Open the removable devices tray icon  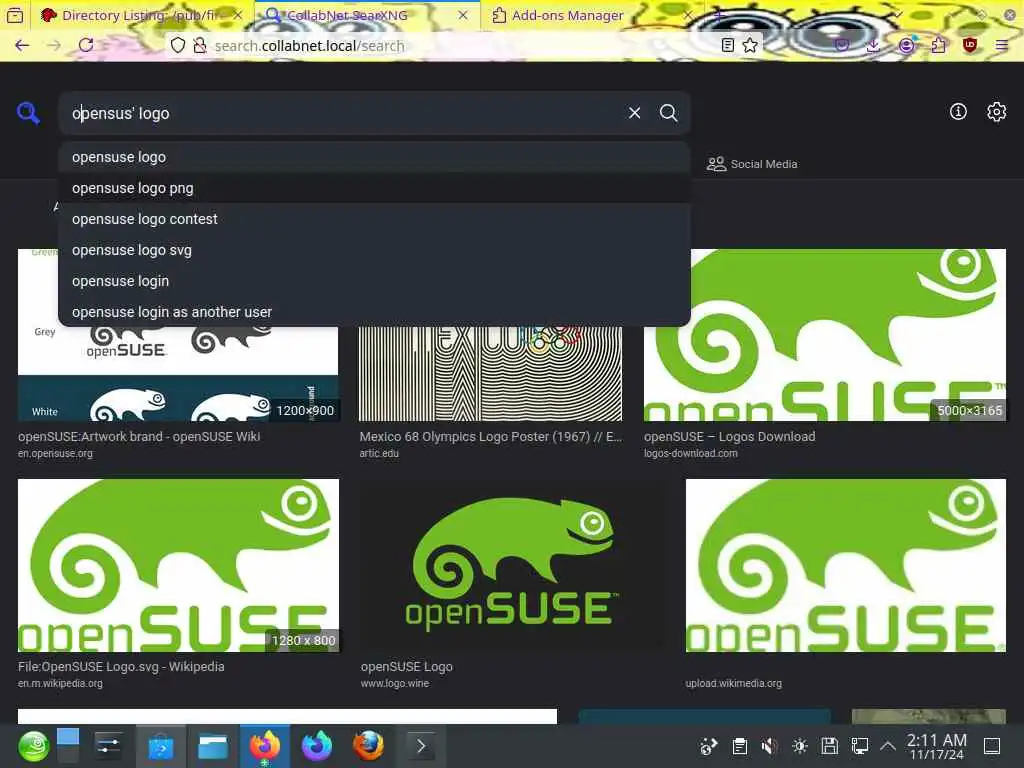point(829,746)
